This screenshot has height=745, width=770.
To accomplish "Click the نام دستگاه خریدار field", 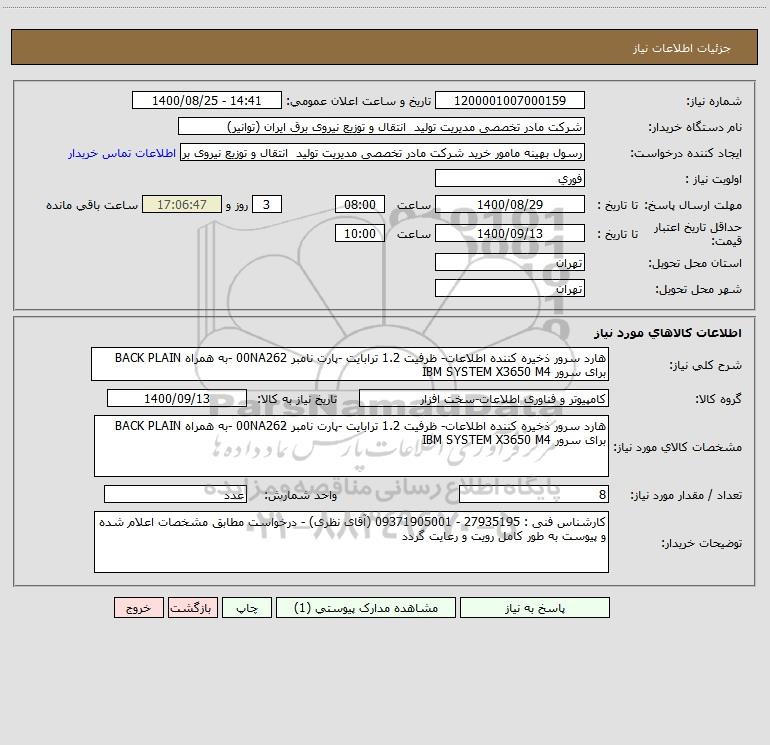I will [x=381, y=126].
